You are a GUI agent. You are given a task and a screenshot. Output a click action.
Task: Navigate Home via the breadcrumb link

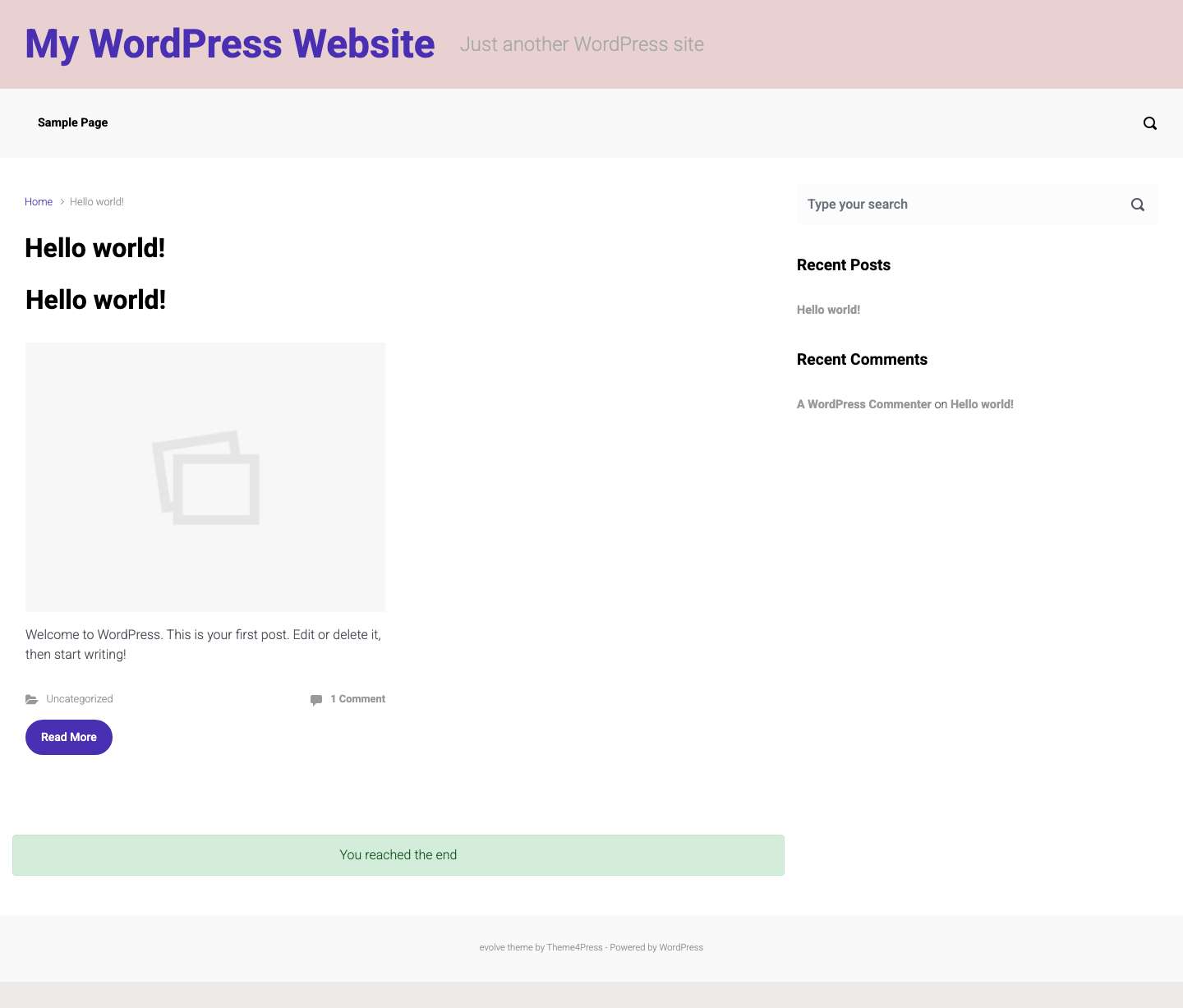(39, 201)
